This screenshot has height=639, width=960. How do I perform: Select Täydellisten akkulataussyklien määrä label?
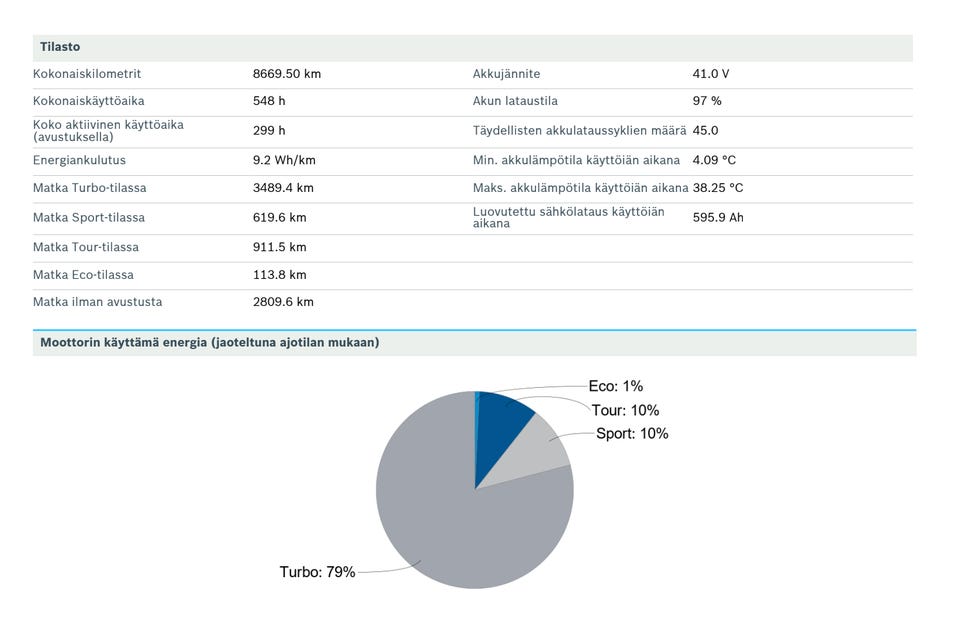point(579,130)
